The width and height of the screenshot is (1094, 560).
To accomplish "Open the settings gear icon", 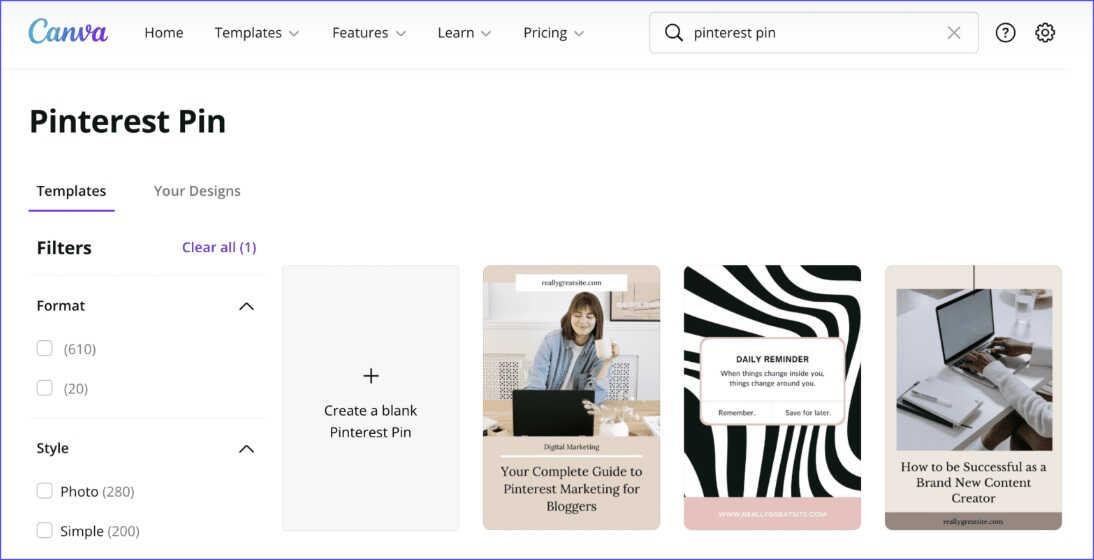I will click(1044, 33).
